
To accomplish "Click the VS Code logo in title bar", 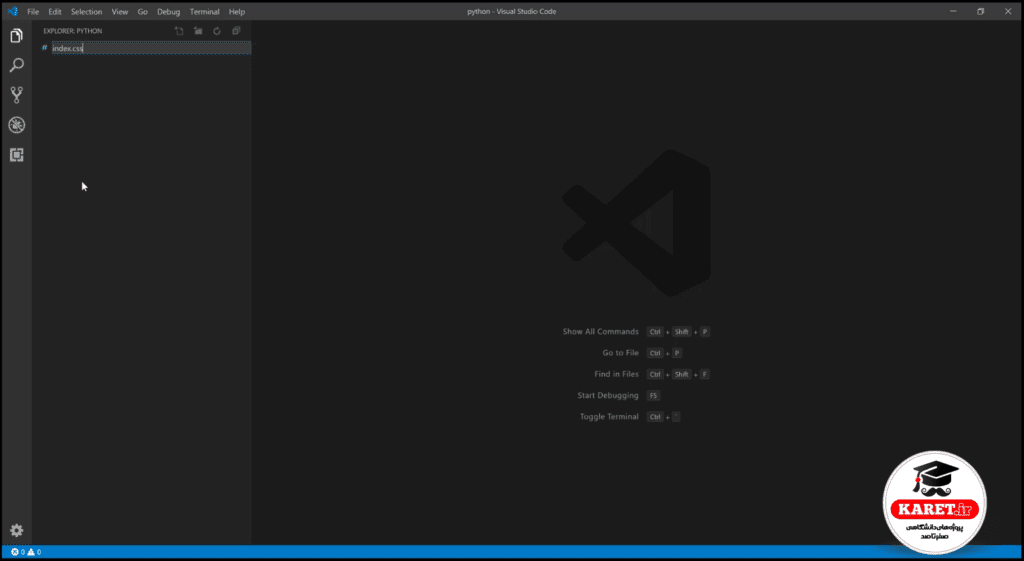I will [12, 11].
